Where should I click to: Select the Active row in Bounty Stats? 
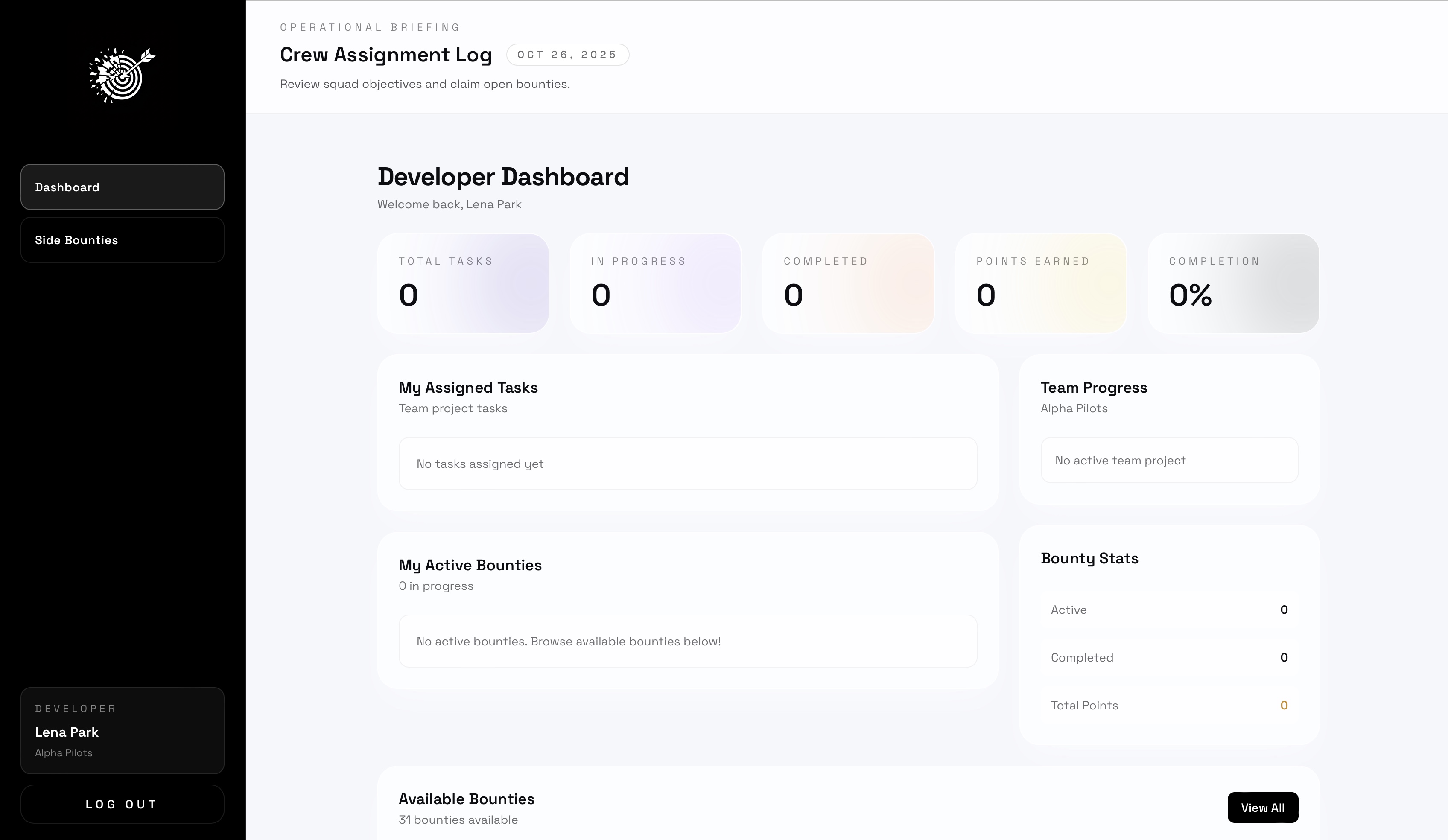point(1169,610)
